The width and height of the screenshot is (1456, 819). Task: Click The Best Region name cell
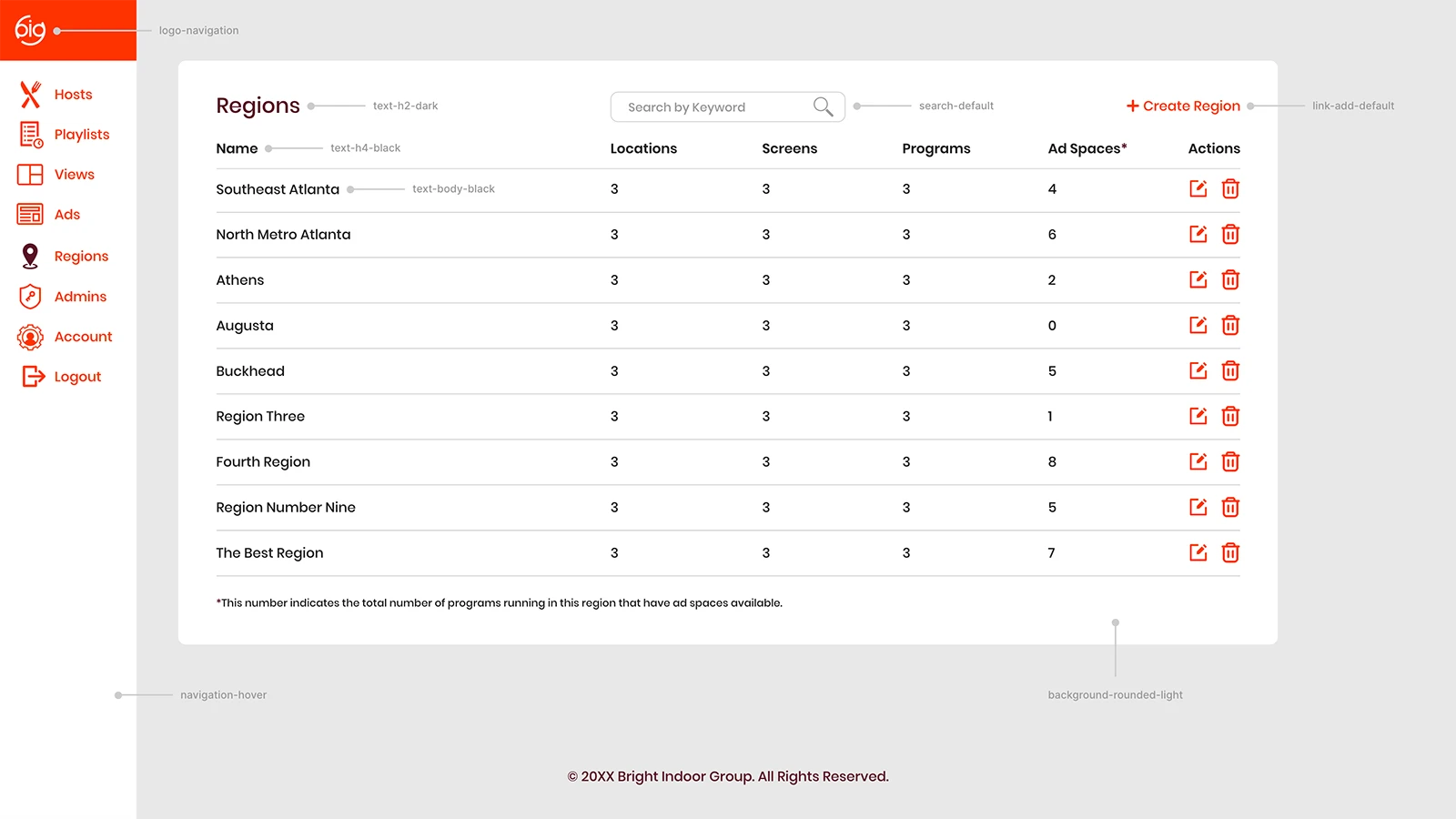[x=269, y=553]
